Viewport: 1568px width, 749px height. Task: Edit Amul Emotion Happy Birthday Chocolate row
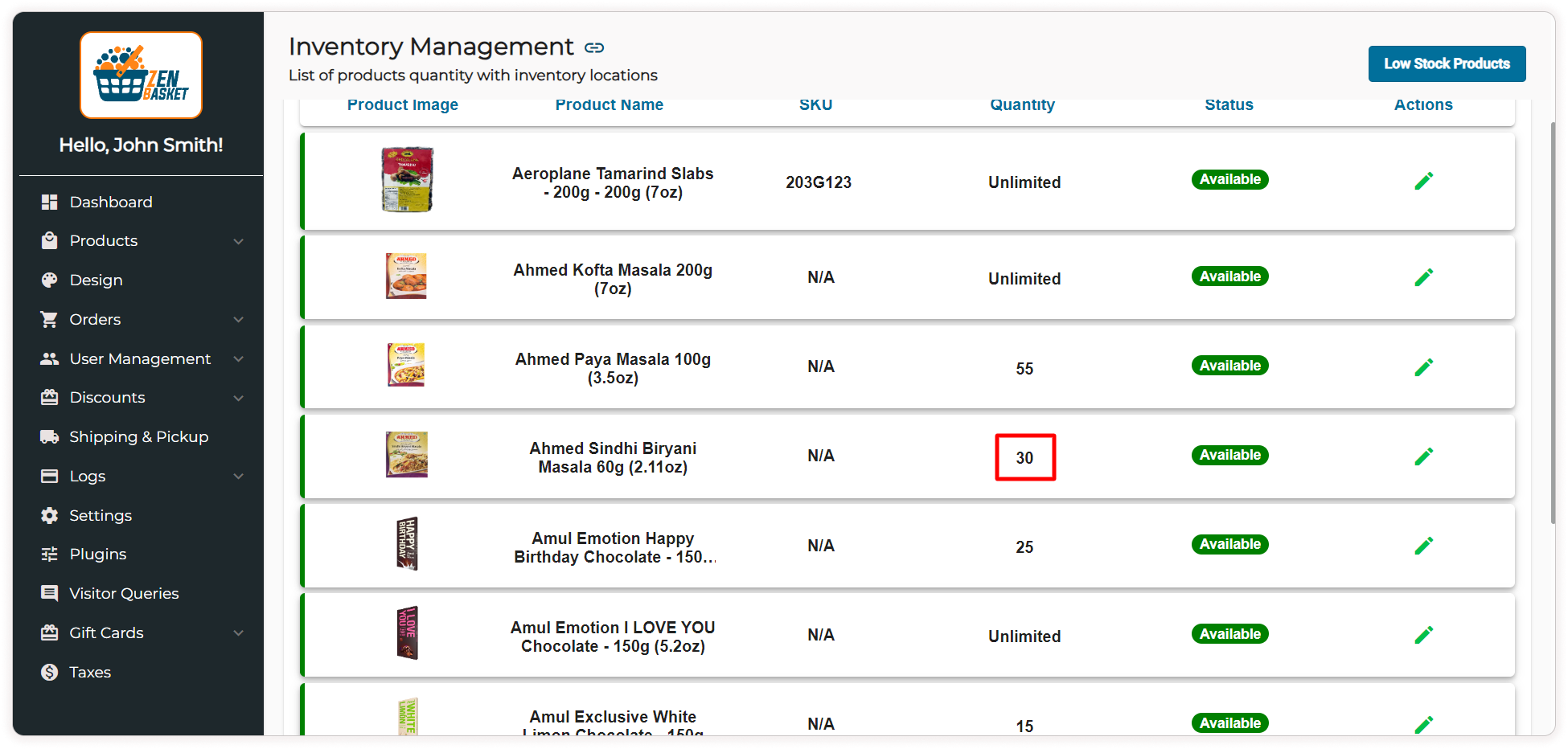[1423, 546]
